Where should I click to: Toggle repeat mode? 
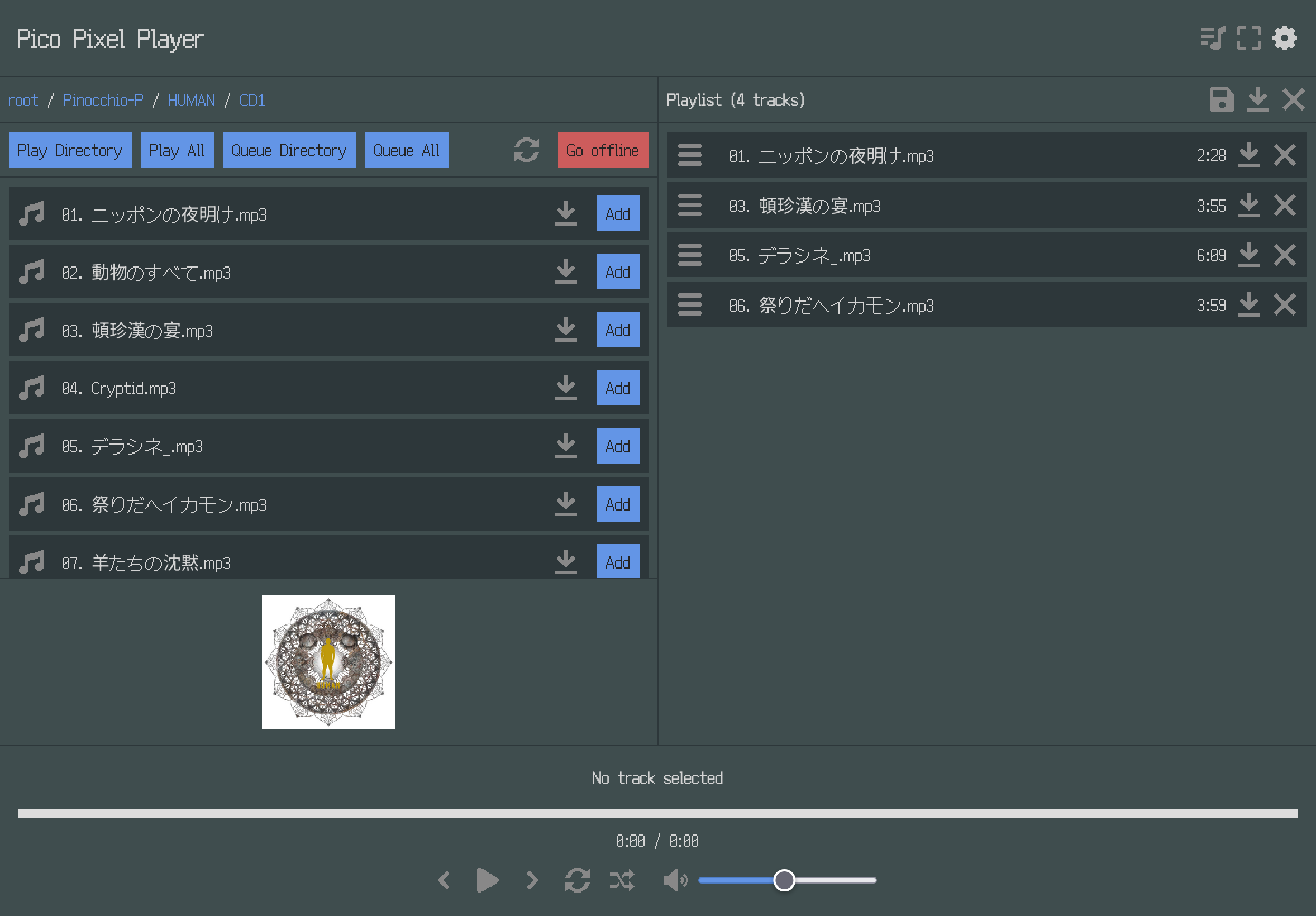click(x=577, y=880)
